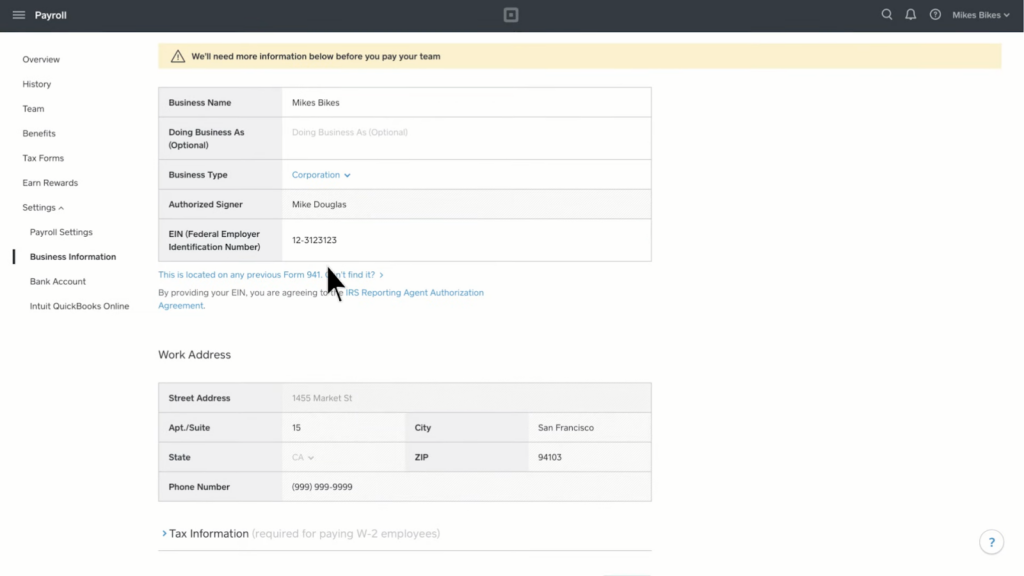This screenshot has width=1024, height=576.
Task: Click Payroll title in header
Action: pyautogui.click(x=51, y=15)
